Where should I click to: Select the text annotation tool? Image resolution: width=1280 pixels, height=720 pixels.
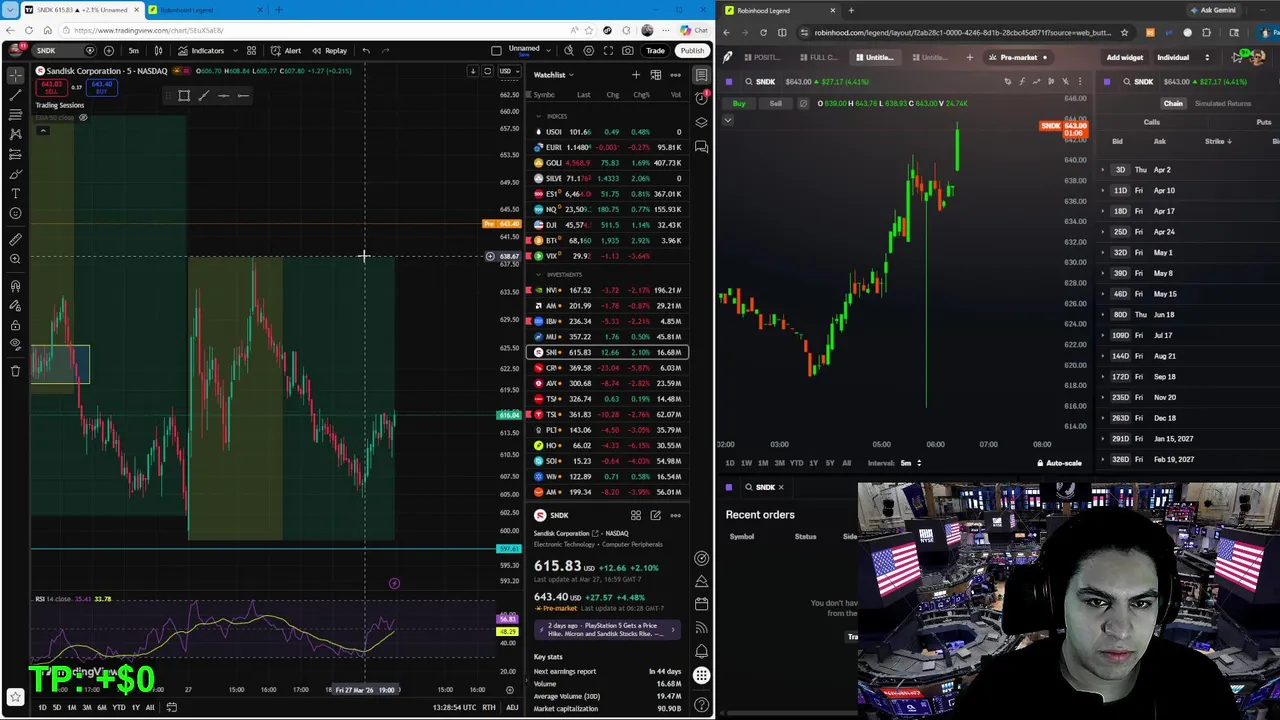pyautogui.click(x=15, y=193)
